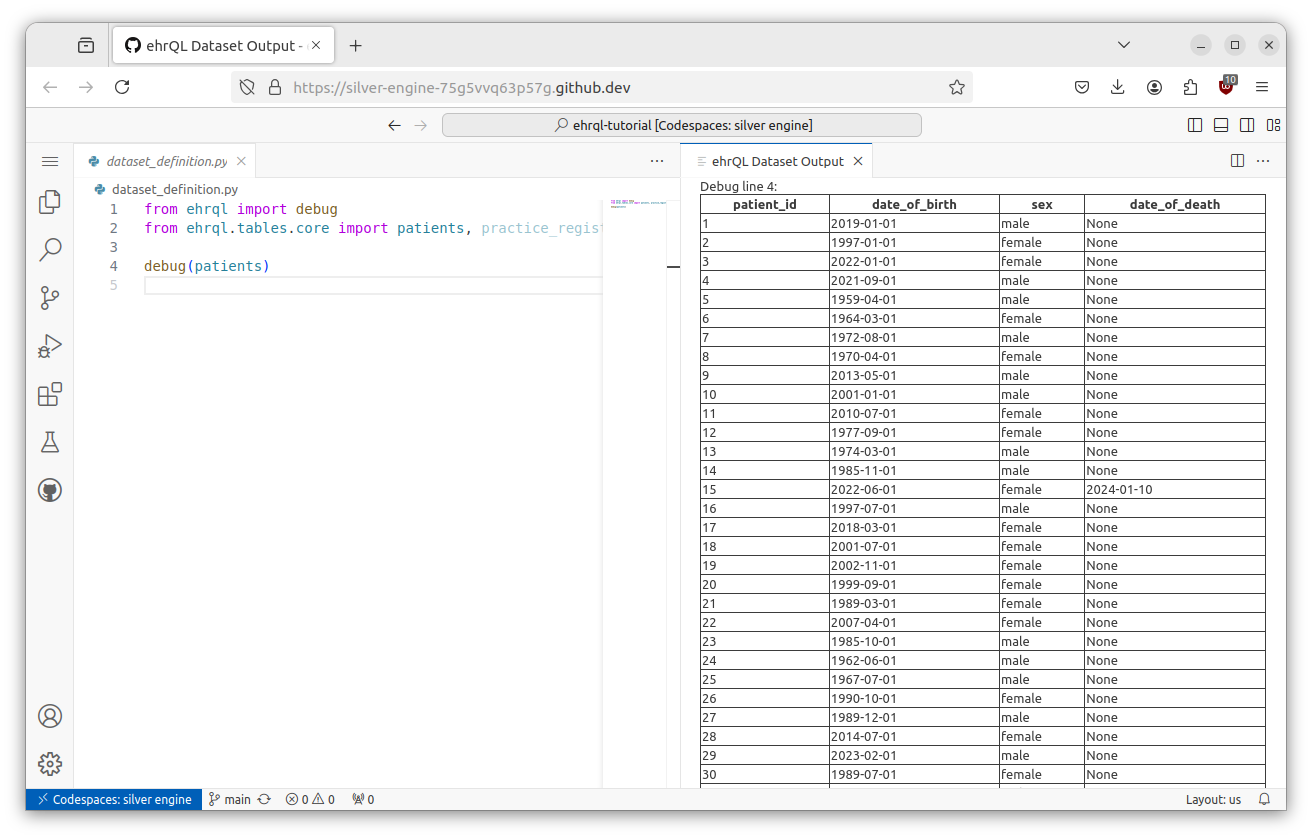Open browser downloads panel

1118,87
